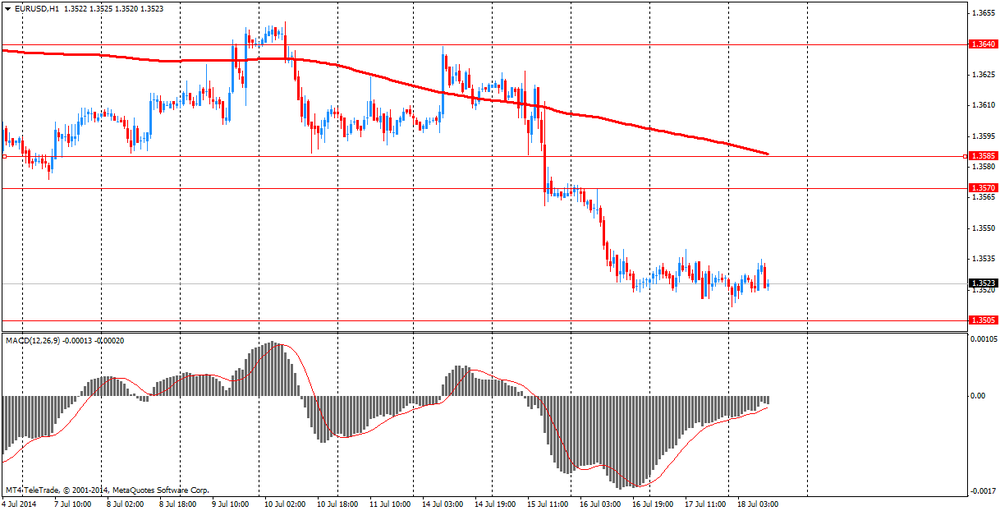Click the 18 Jul 03:00 time axis label
This screenshot has height=511, width=1000.
coord(758,504)
